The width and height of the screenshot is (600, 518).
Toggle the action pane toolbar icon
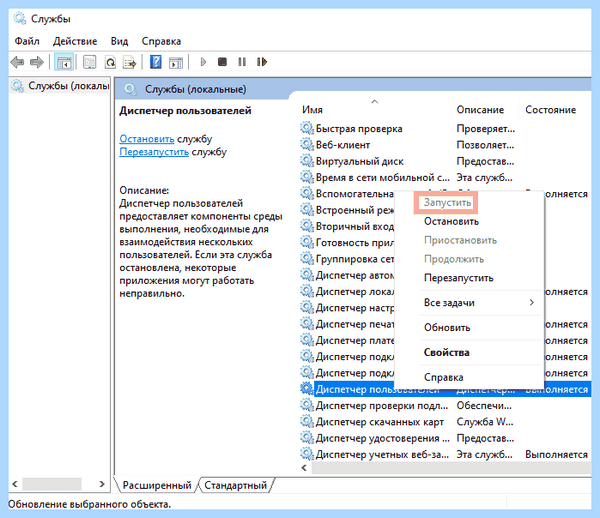pyautogui.click(x=176, y=62)
